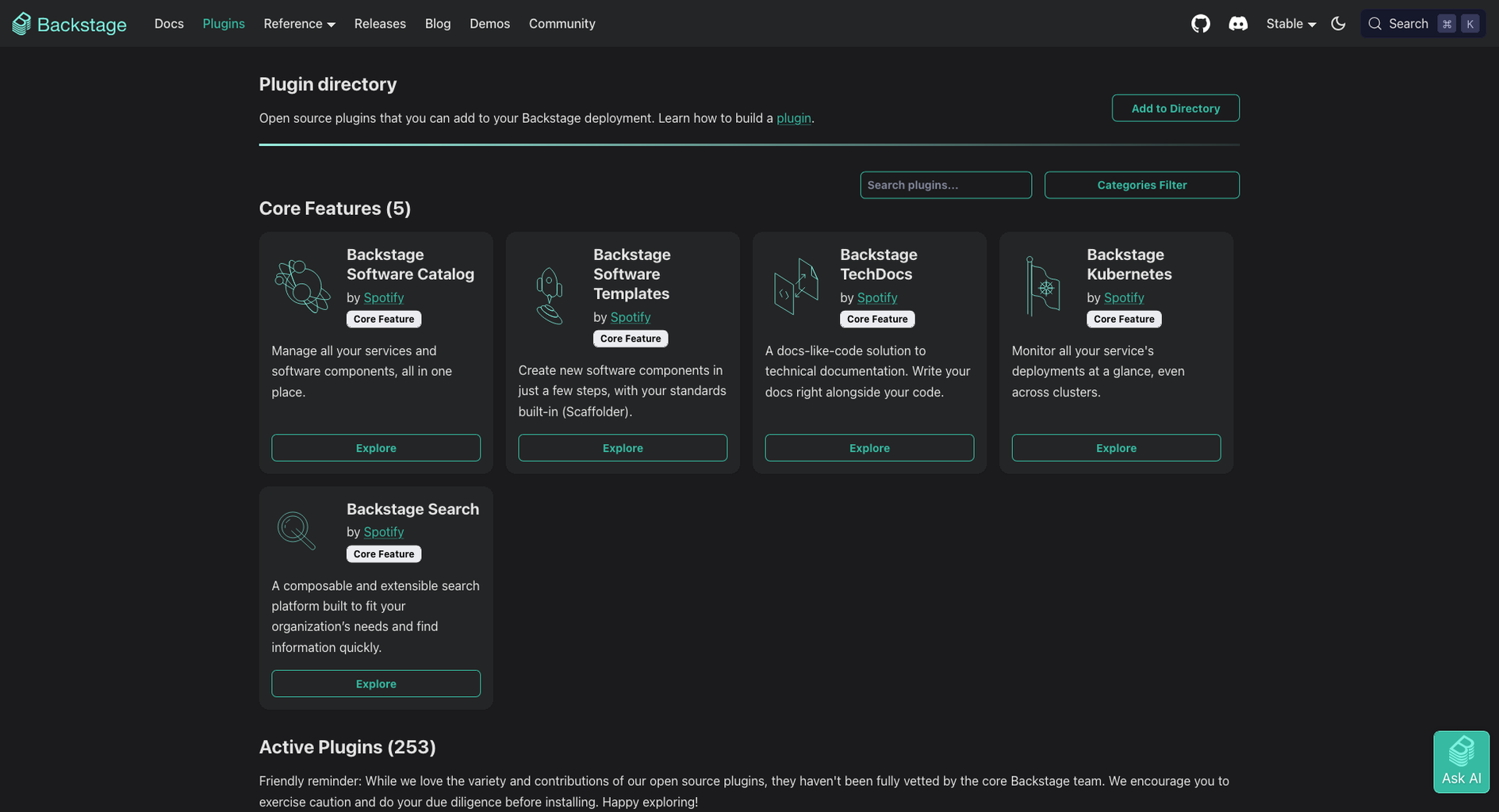This screenshot has width=1499, height=812.
Task: Click the Kubernetes flag icon
Action: pos(1043,286)
